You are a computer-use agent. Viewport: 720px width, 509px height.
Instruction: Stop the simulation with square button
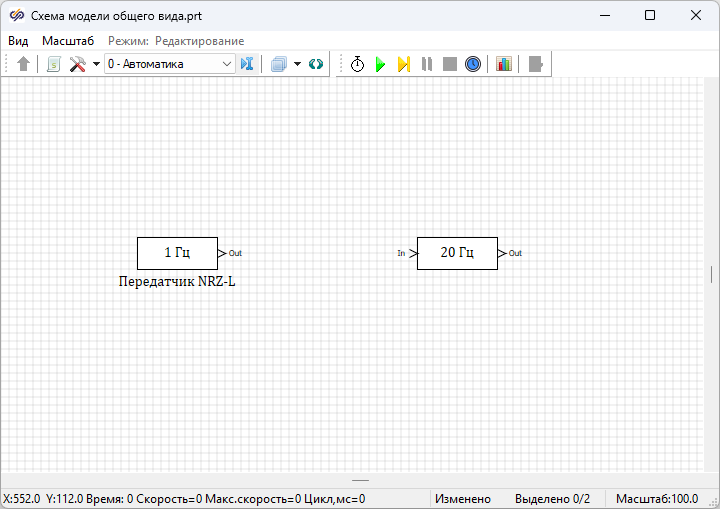450,64
